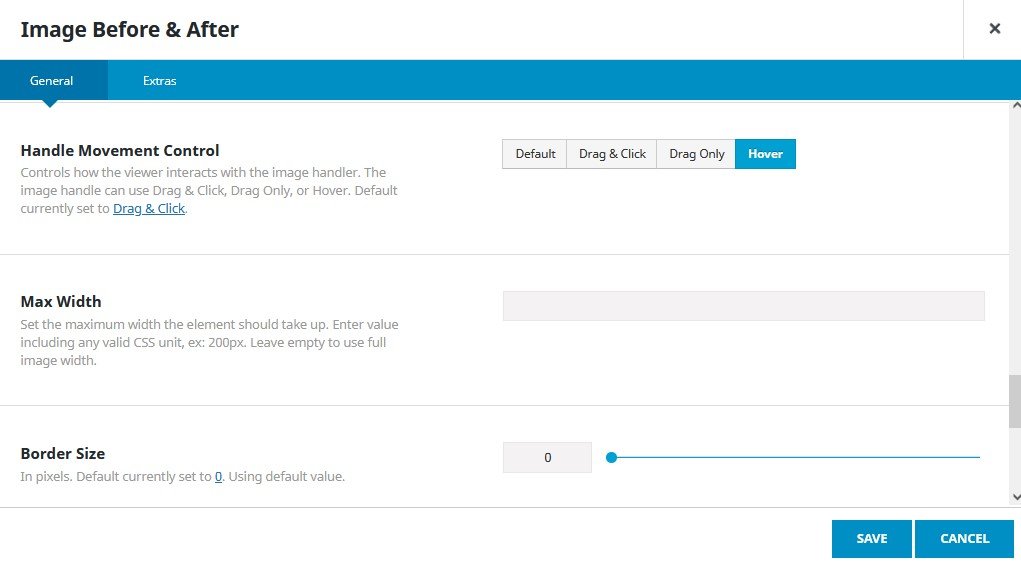Switch to the General tab
1021x564 pixels.
[51, 81]
